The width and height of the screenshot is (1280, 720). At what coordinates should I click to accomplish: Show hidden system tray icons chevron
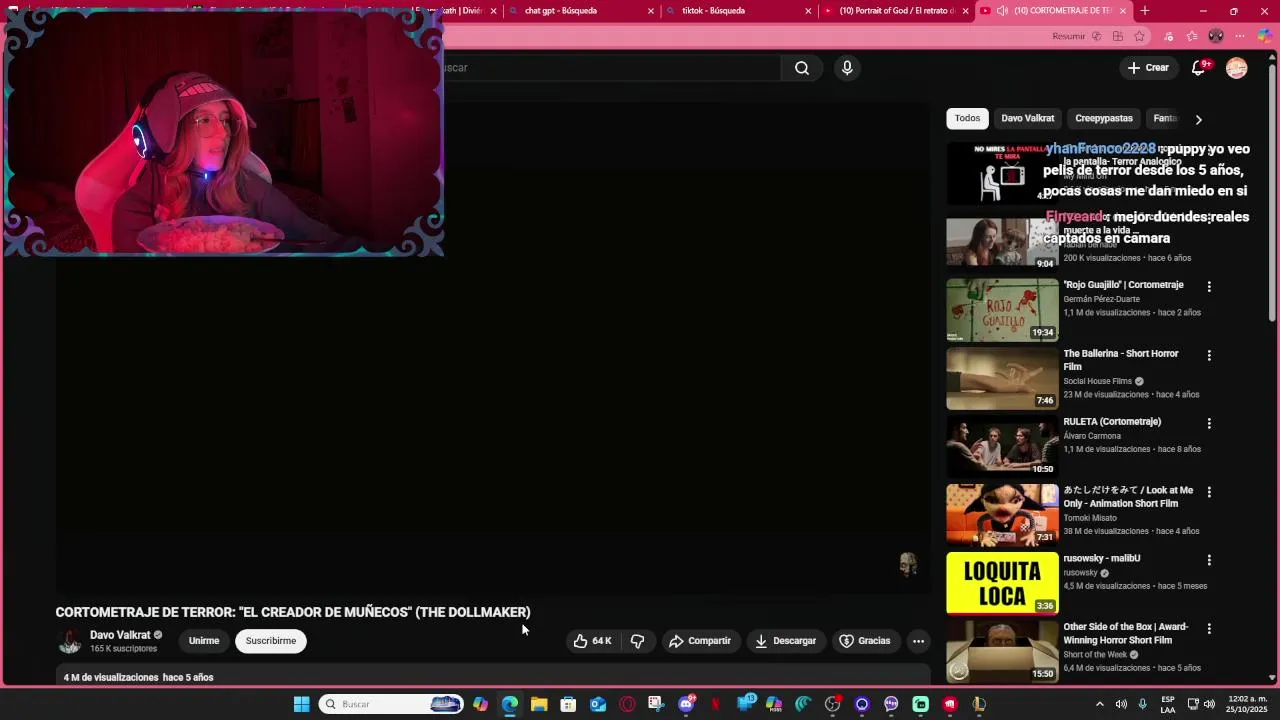point(1100,704)
